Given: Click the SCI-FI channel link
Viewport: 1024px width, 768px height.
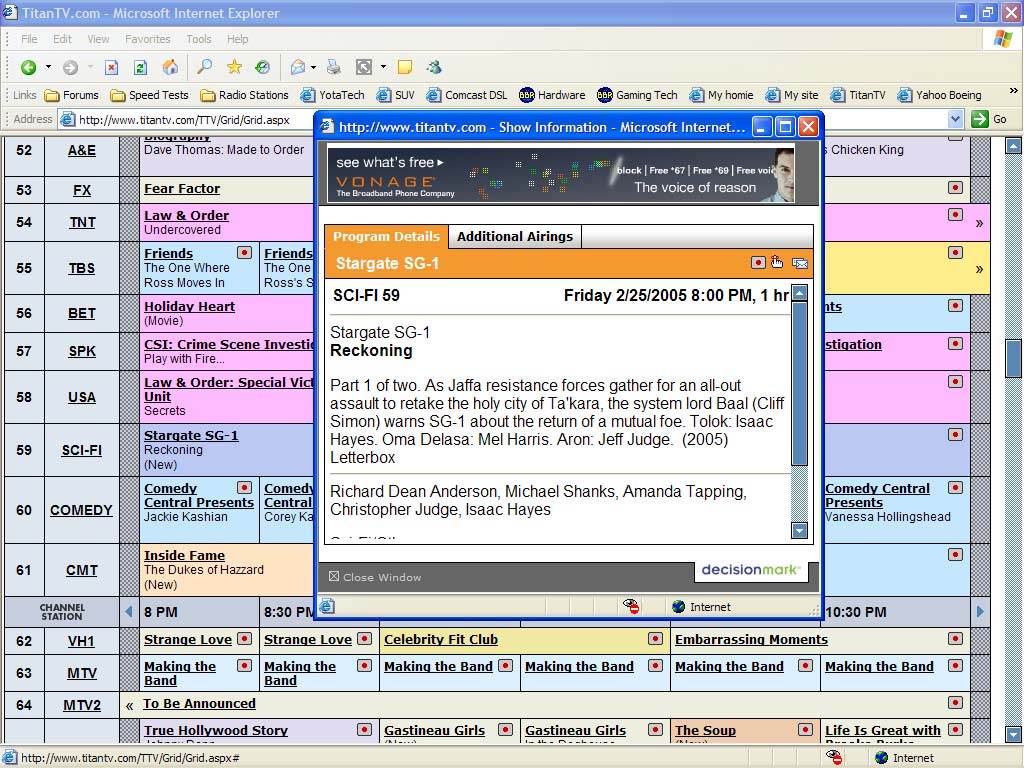Looking at the screenshot, I should (x=82, y=450).
